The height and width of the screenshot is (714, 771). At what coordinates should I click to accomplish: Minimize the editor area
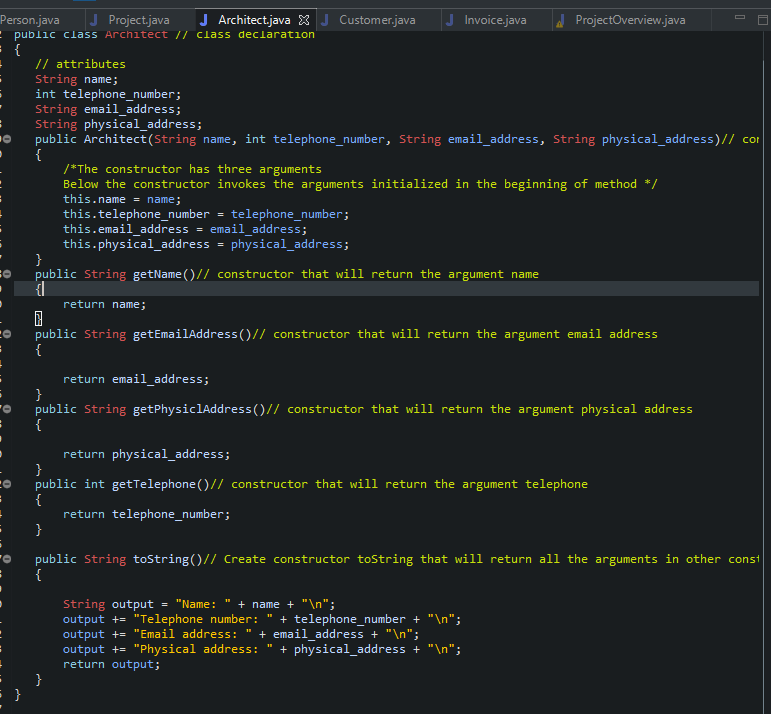(x=740, y=18)
